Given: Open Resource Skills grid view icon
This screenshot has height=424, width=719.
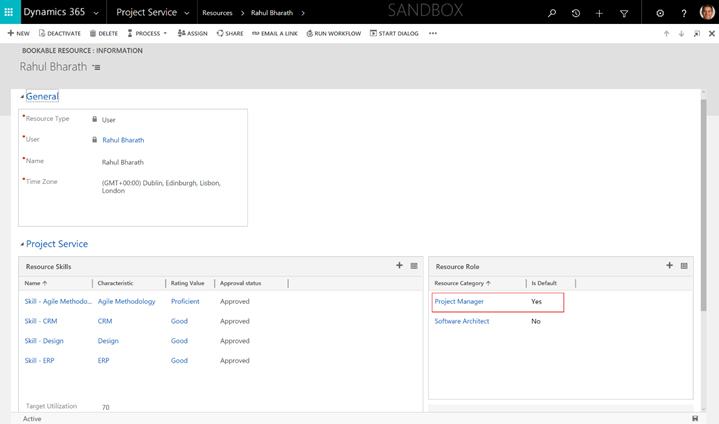Looking at the screenshot, I should tap(414, 266).
